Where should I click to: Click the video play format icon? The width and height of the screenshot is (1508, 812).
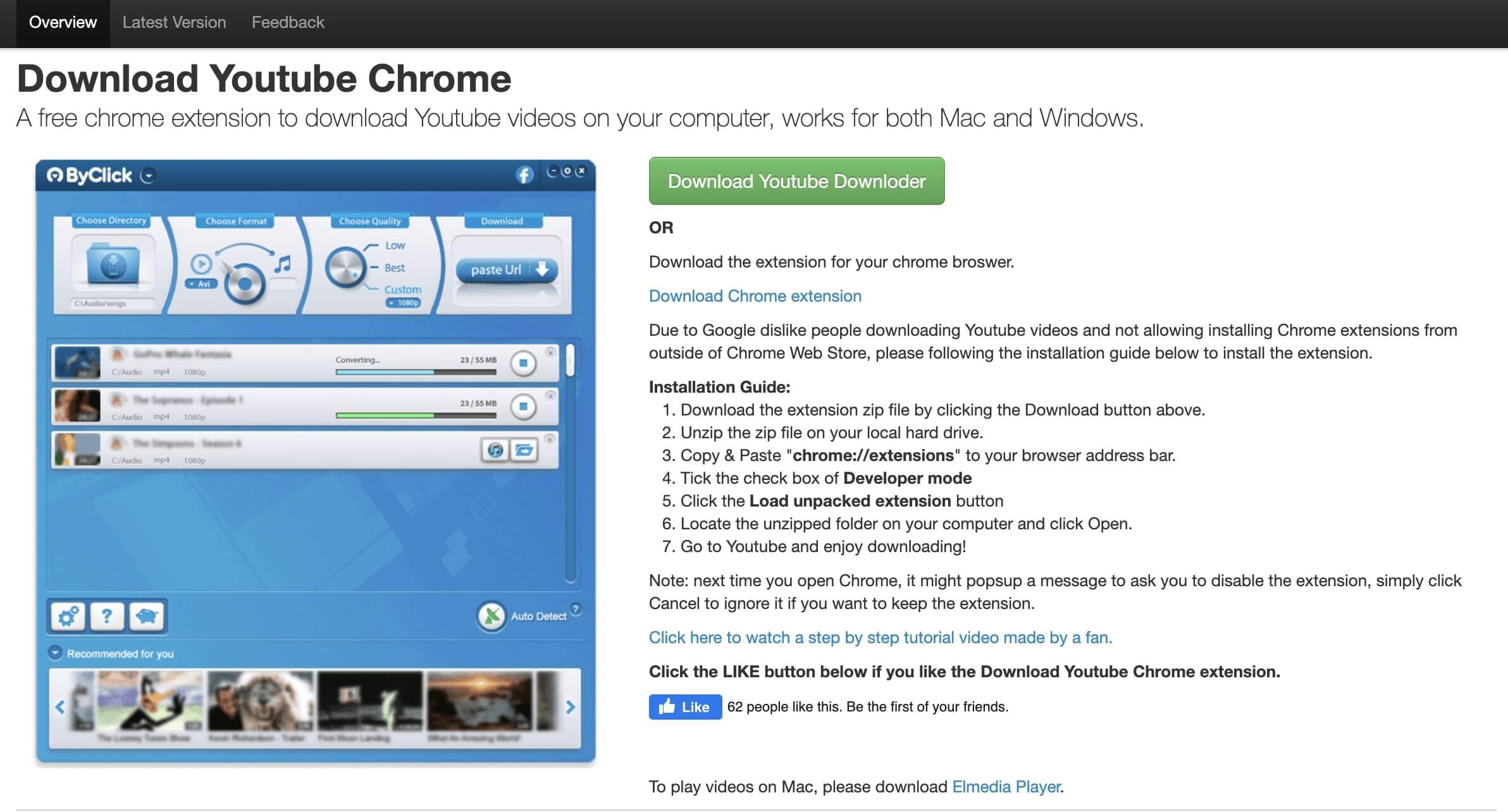click(202, 264)
